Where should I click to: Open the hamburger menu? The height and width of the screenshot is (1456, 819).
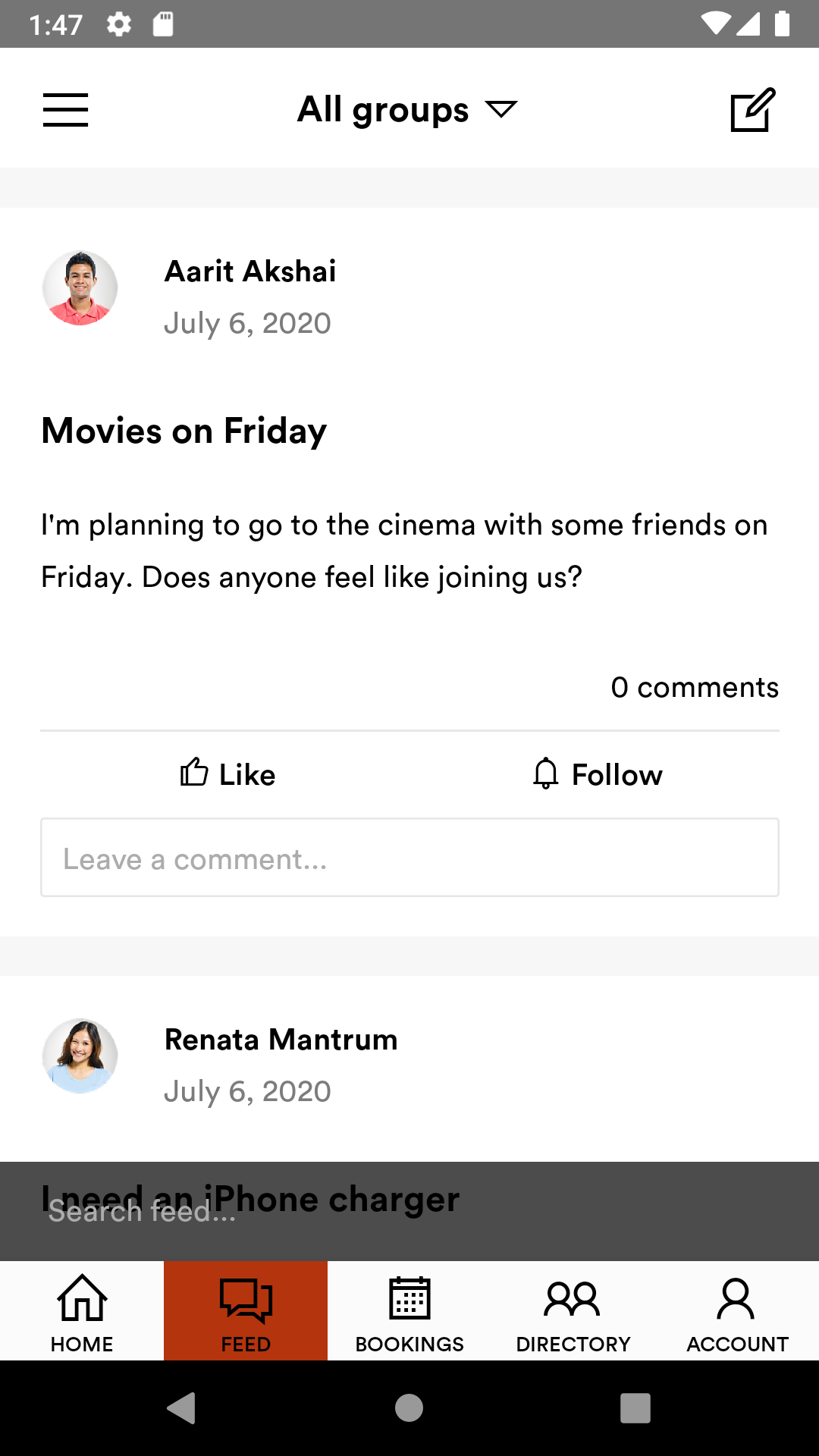(65, 110)
